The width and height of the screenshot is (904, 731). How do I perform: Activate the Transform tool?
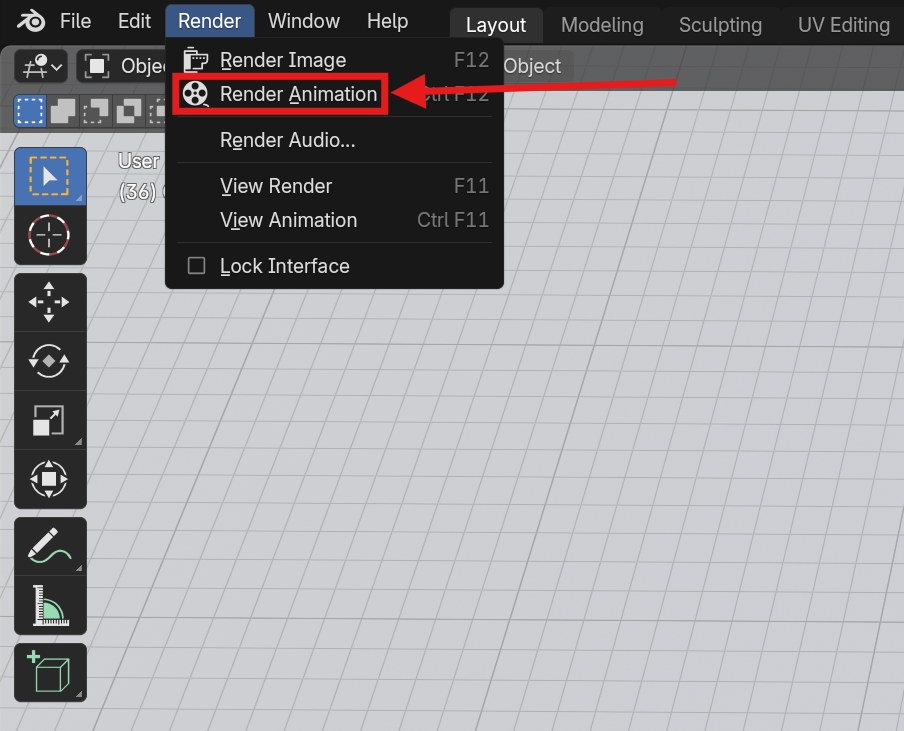(x=50, y=479)
